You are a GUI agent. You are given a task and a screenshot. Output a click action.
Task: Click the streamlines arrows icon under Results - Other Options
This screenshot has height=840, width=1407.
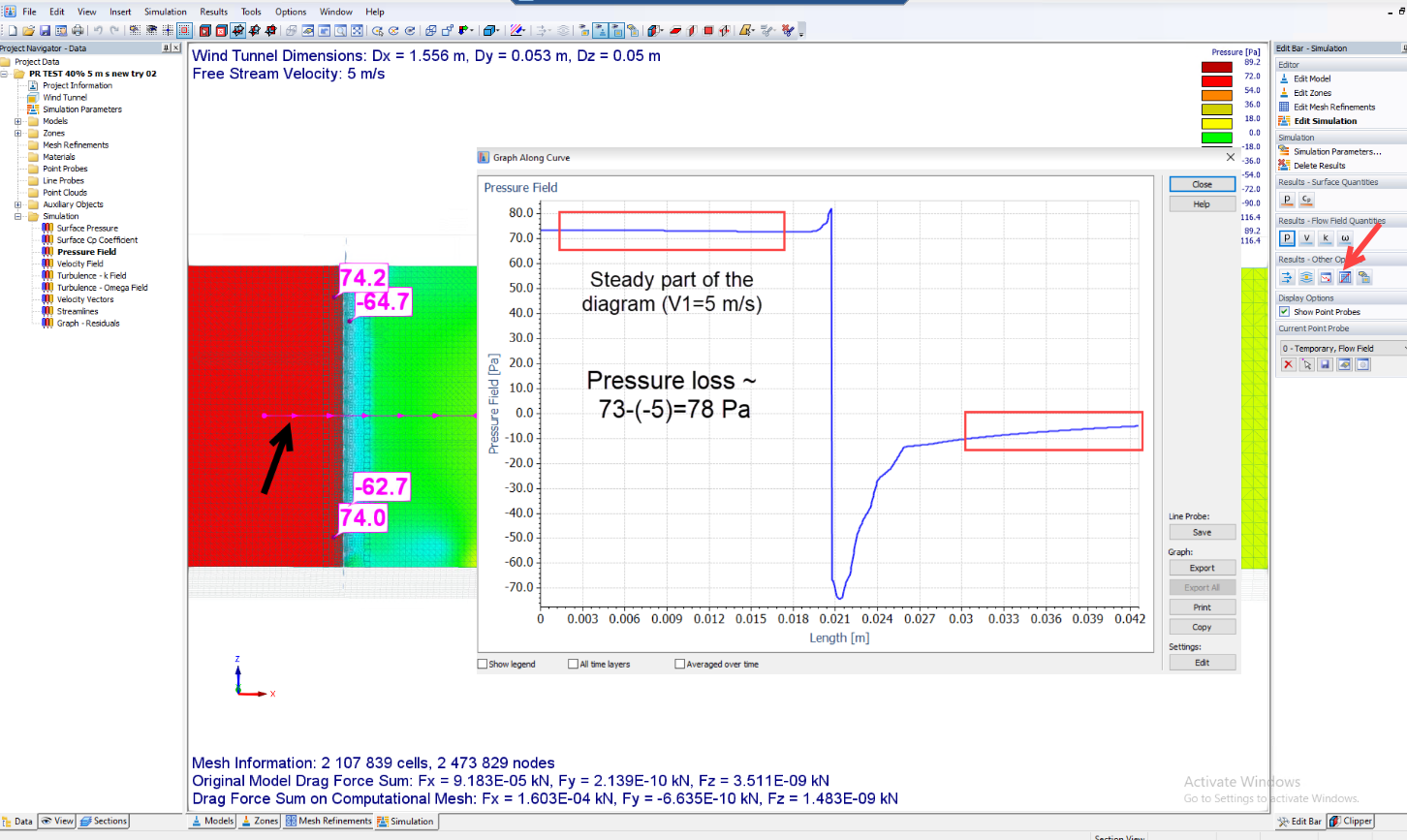pyautogui.click(x=1286, y=277)
